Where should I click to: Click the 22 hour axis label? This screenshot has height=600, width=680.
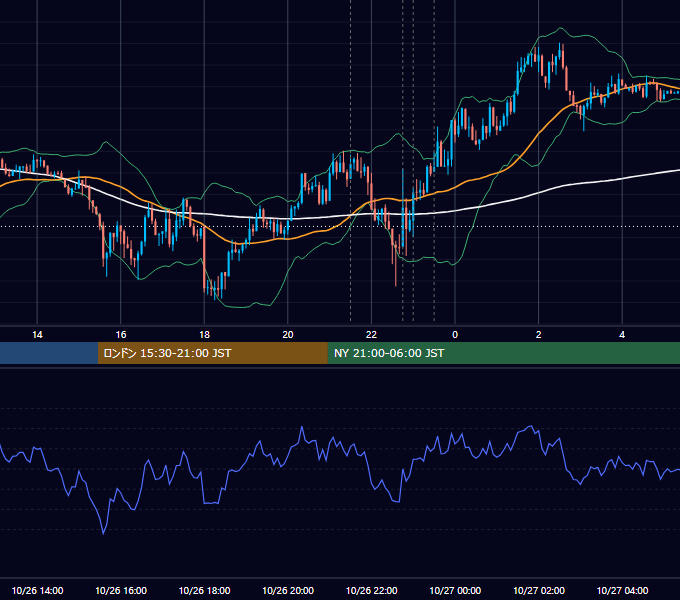pyautogui.click(x=371, y=335)
